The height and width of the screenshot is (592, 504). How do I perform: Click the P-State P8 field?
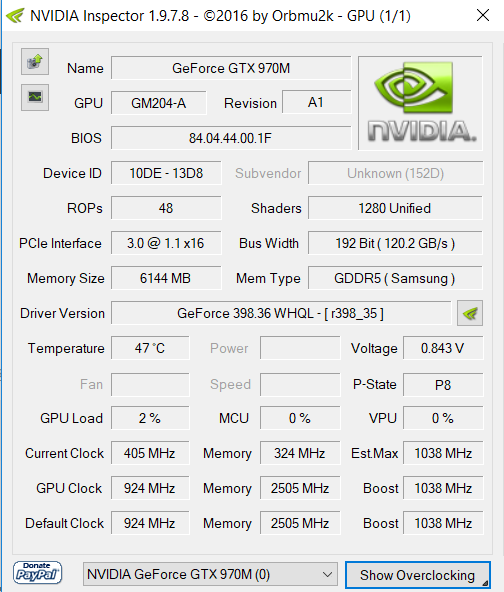[x=443, y=385]
